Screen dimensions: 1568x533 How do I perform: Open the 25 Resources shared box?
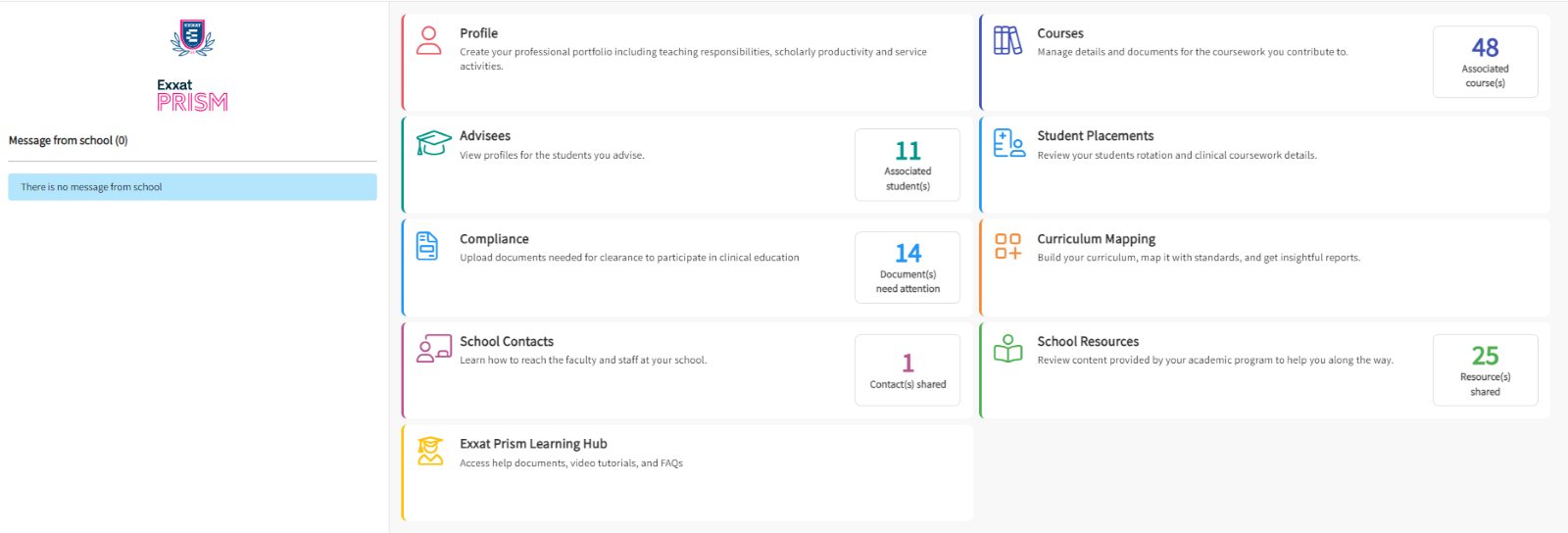coord(1485,370)
